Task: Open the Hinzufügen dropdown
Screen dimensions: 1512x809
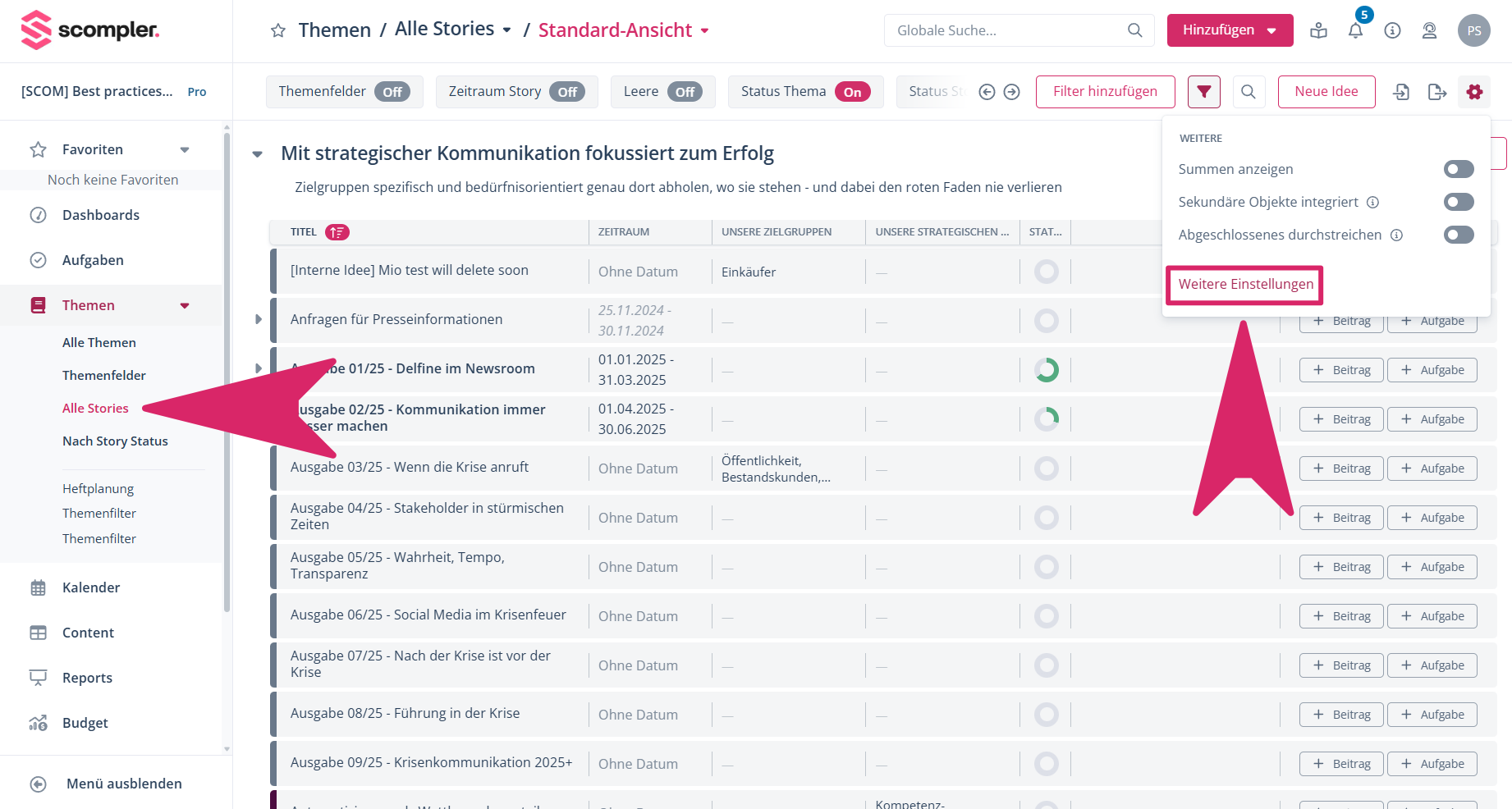Action: 1230,30
